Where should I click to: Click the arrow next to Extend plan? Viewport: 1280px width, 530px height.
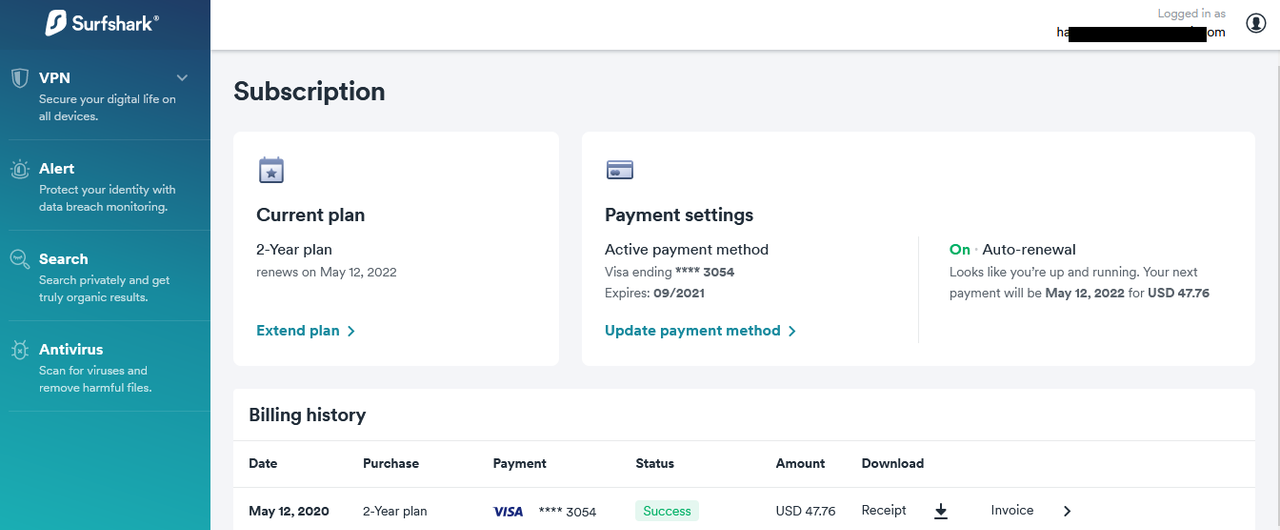(351, 331)
